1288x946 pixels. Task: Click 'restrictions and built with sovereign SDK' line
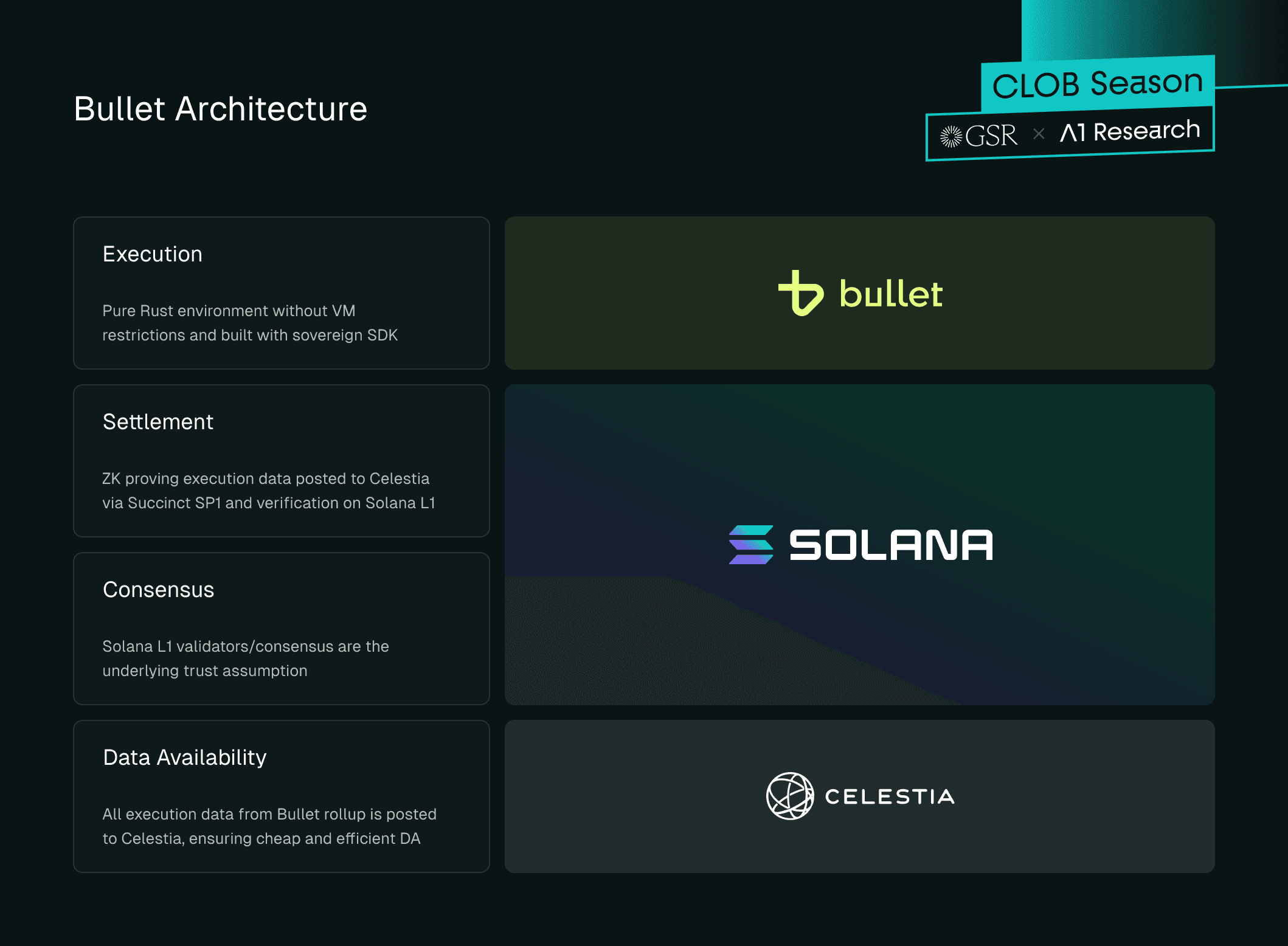pyautogui.click(x=250, y=335)
